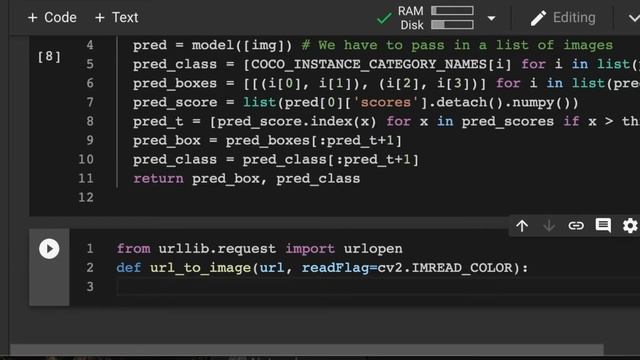The height and width of the screenshot is (360, 640).
Task: Click the 'We have to pass' comment
Action: coord(457,45)
